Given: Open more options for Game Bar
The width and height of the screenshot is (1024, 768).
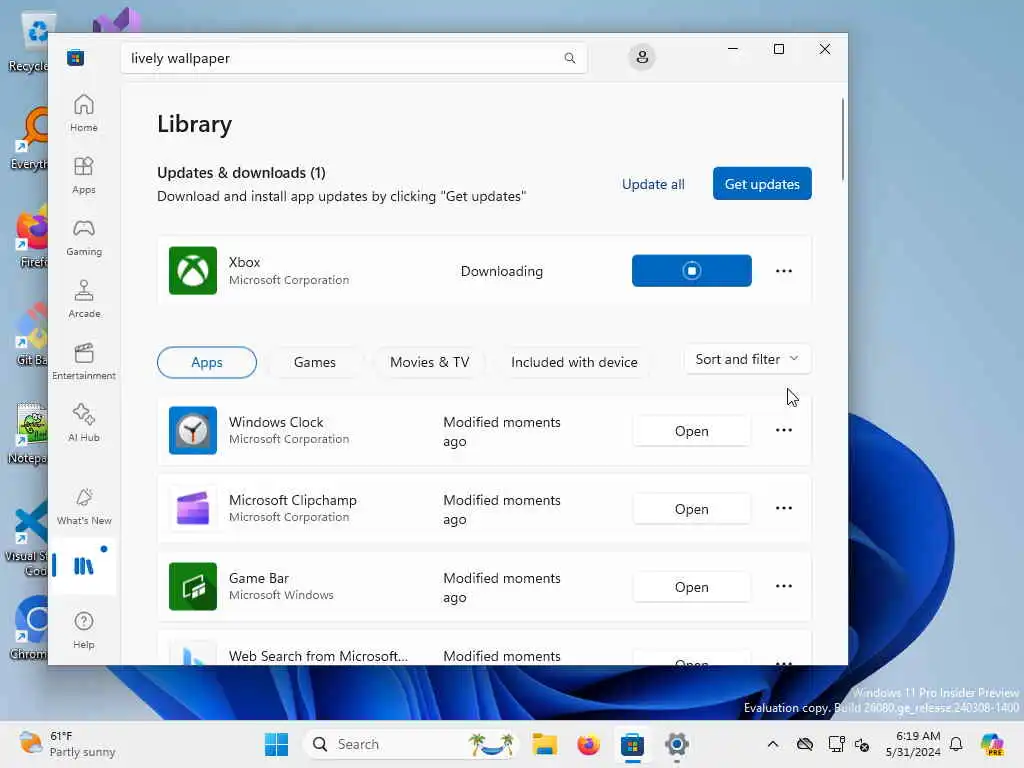Looking at the screenshot, I should 784,586.
